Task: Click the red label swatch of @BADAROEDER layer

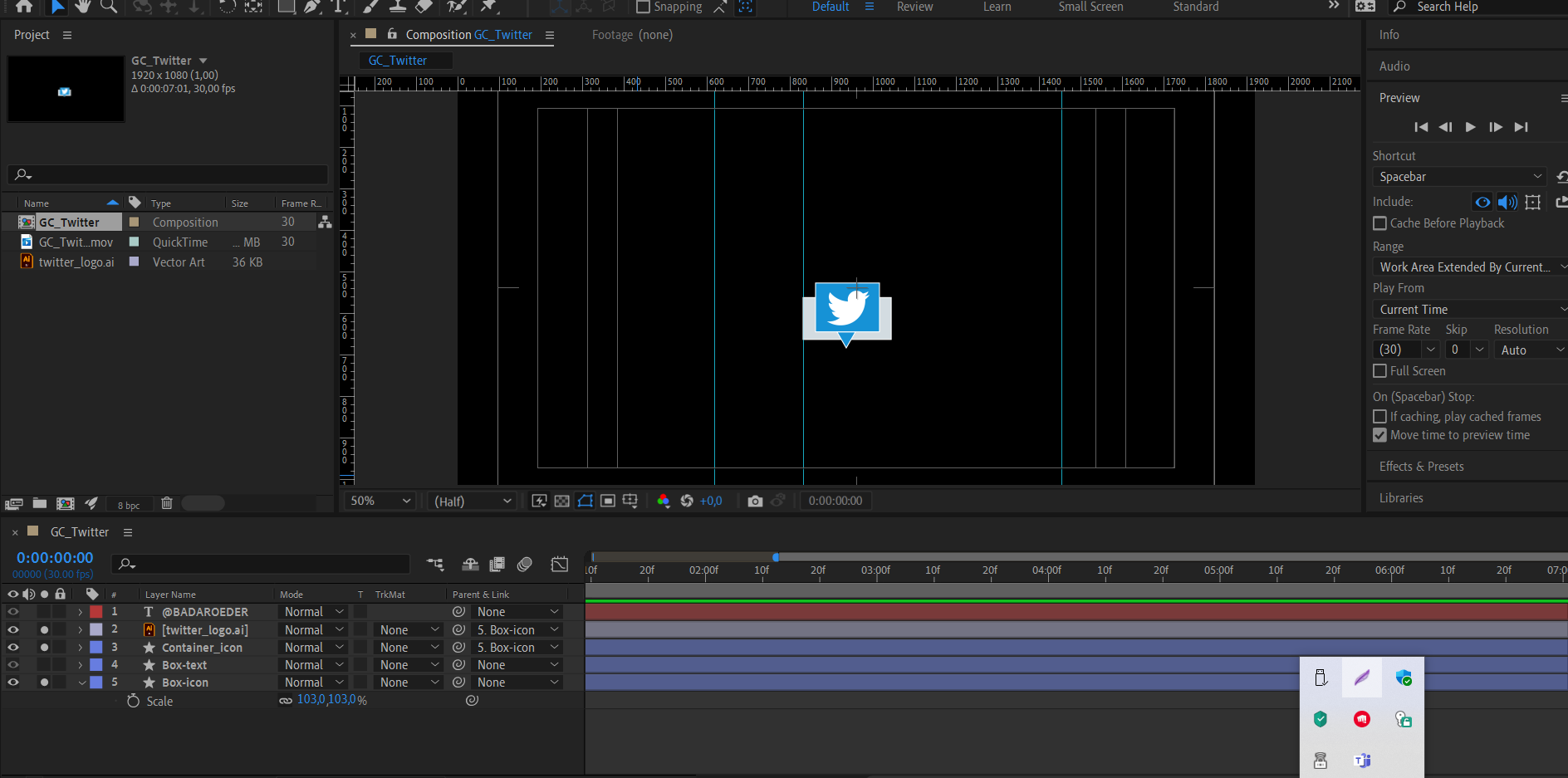Action: 96,612
